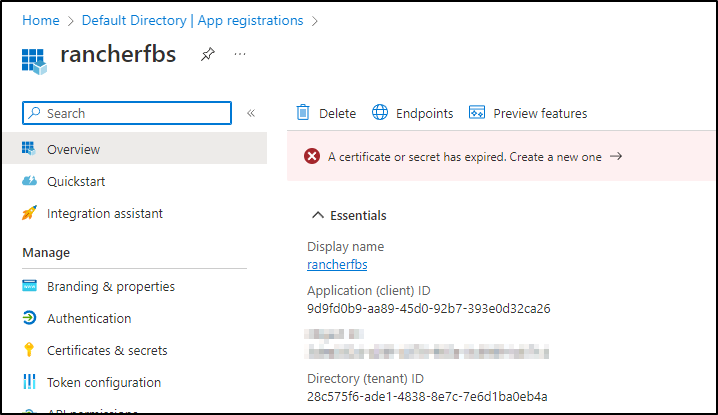Viewport: 718px width, 415px height.
Task: Click the arrow after Create a new one
Action: [616, 157]
